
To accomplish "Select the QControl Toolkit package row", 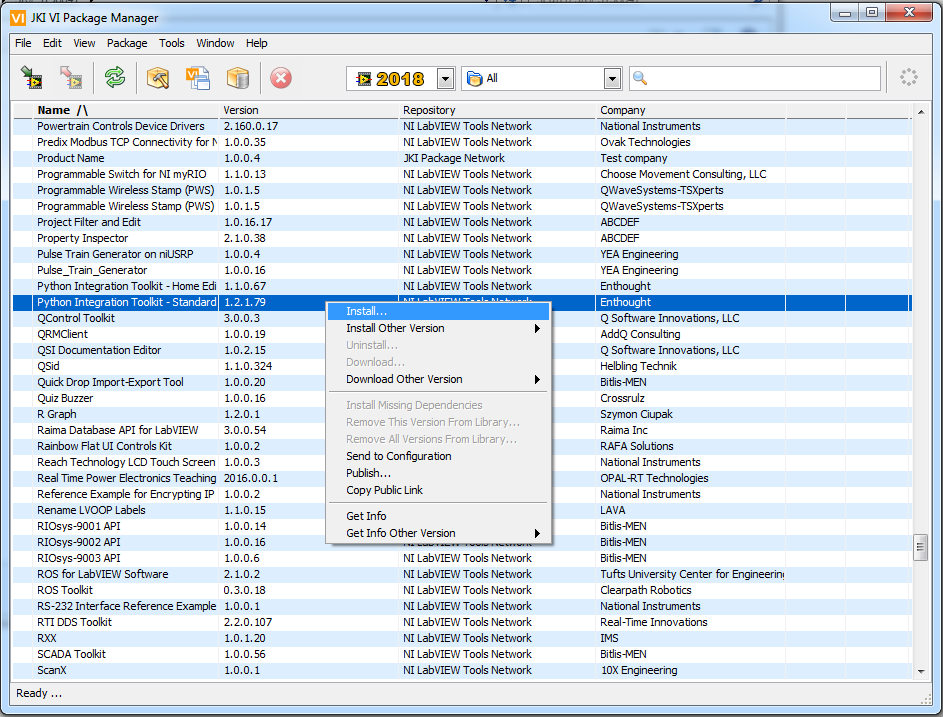I will click(x=168, y=318).
